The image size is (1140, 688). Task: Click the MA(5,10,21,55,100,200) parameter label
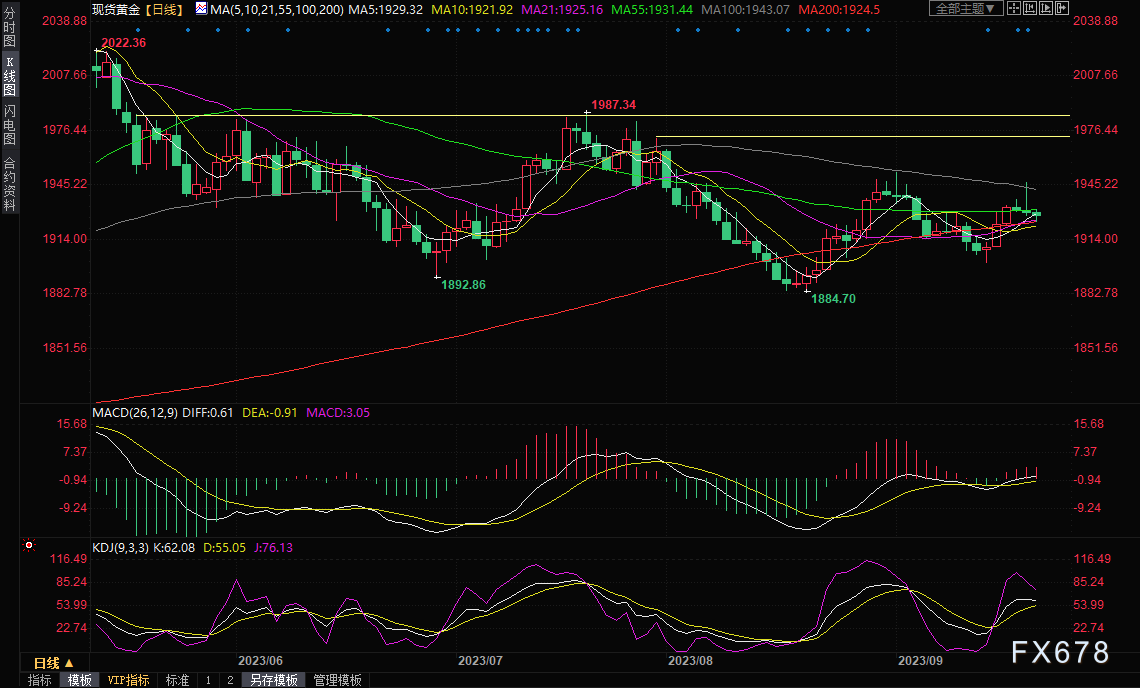click(278, 9)
